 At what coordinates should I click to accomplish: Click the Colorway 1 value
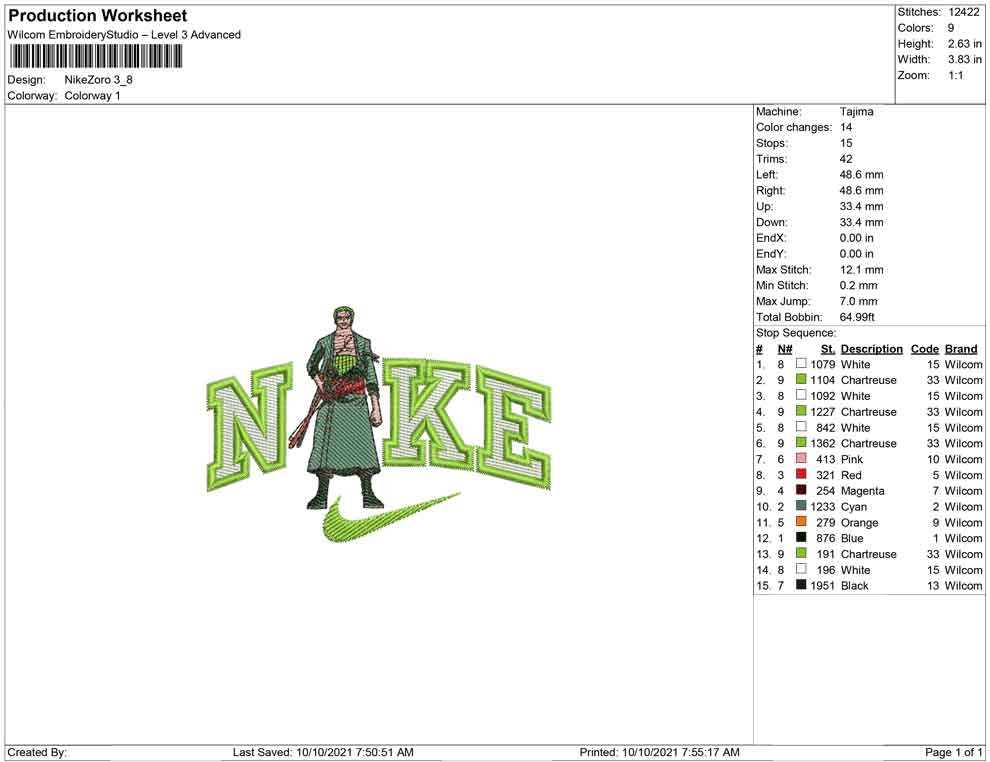92,96
